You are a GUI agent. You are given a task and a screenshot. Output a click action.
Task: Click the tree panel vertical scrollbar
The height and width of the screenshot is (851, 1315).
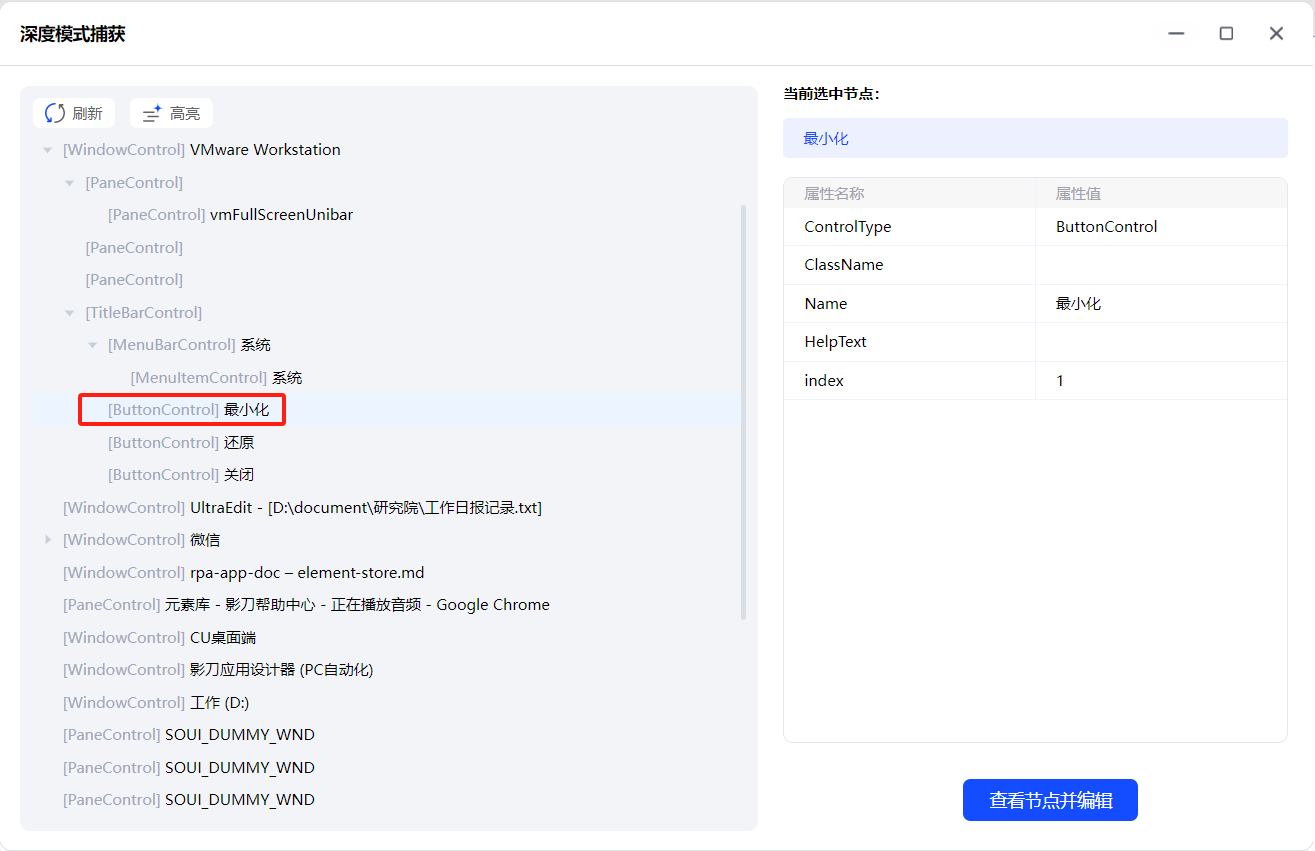(x=743, y=410)
